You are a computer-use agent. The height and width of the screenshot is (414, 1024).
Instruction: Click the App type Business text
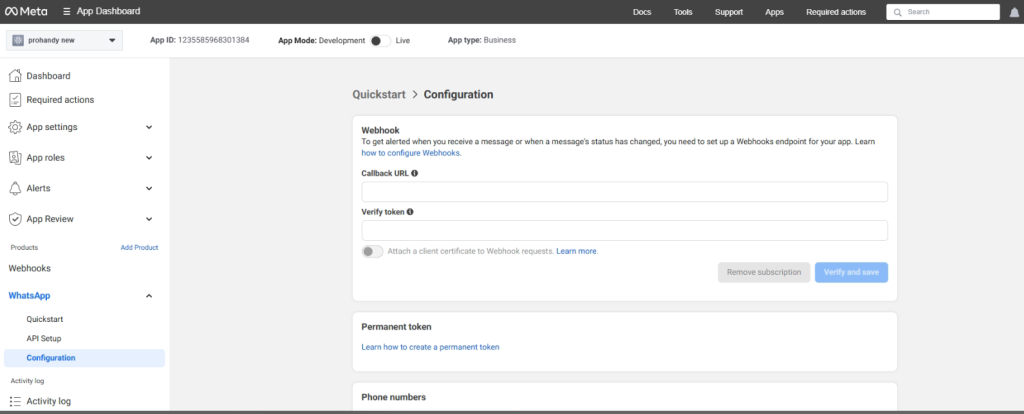point(500,40)
